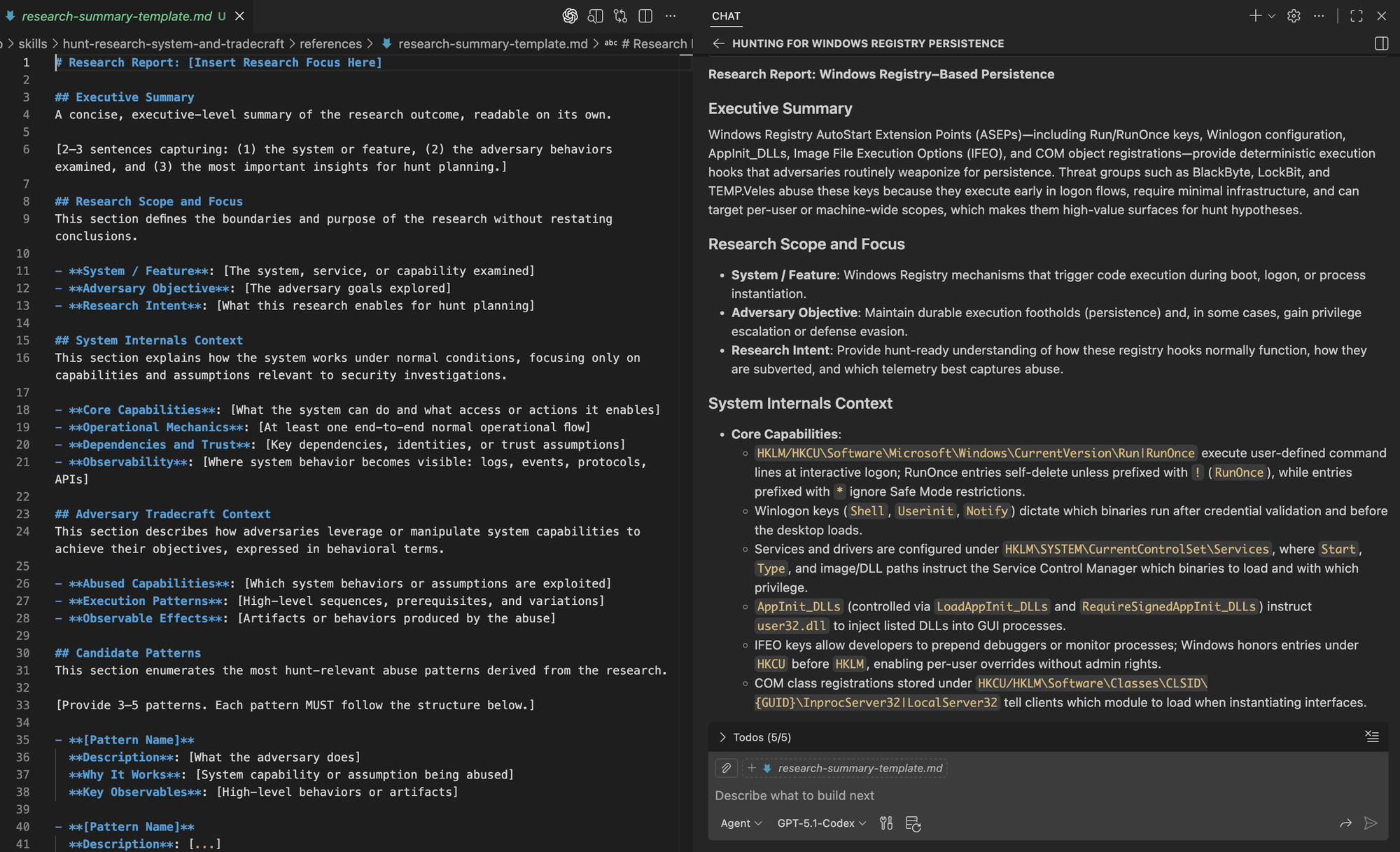The image size is (1400, 852).
Task: Toggle chat maximized panel size
Action: point(1357,16)
